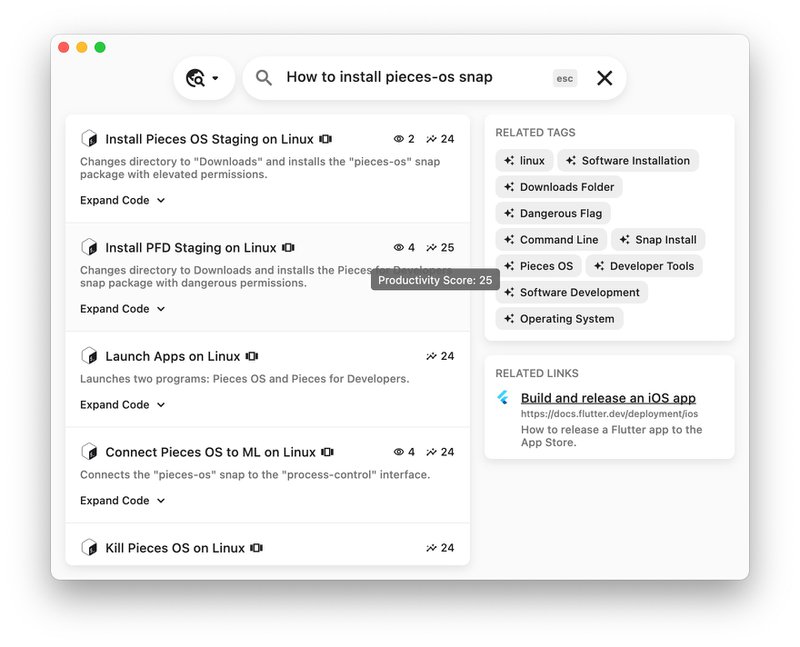Screen dimensions: 800x647
Task: Click carousel icon beside Install PFD Staging
Action: pos(288,247)
